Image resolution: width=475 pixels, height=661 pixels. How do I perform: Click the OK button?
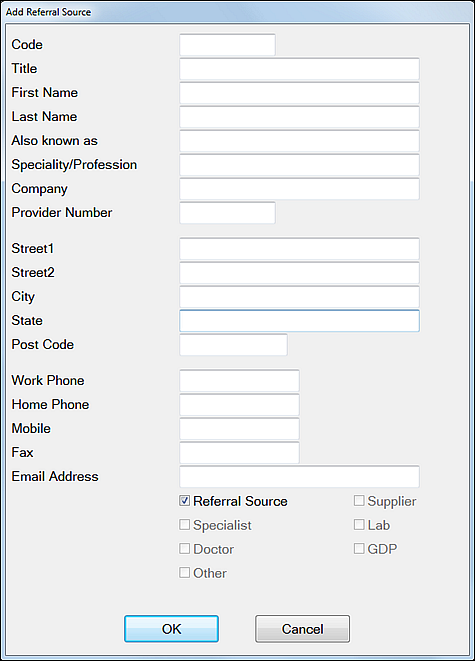coord(172,629)
